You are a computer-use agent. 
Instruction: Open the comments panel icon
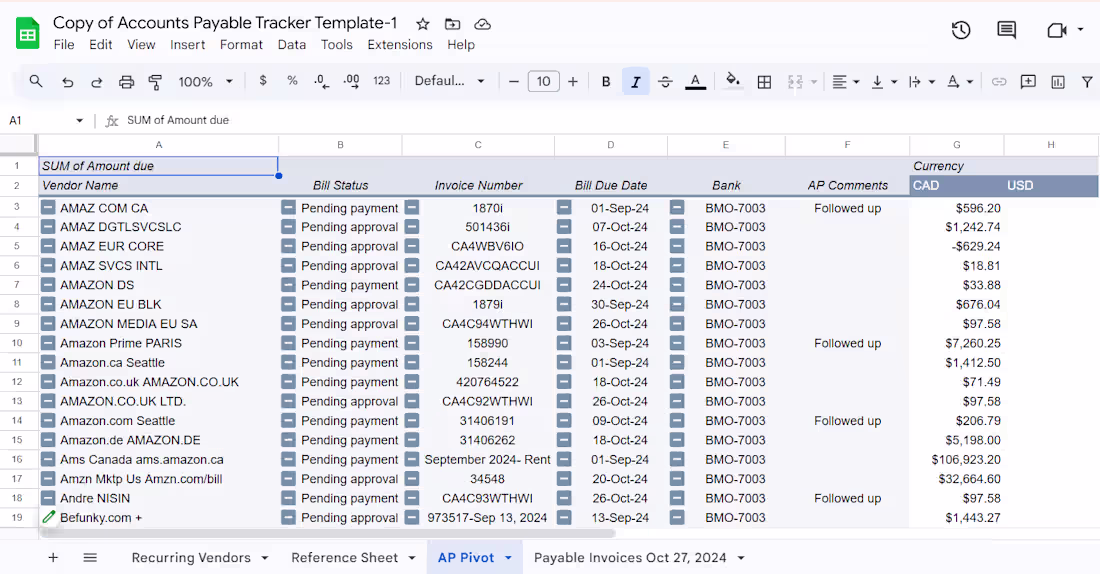(1007, 30)
